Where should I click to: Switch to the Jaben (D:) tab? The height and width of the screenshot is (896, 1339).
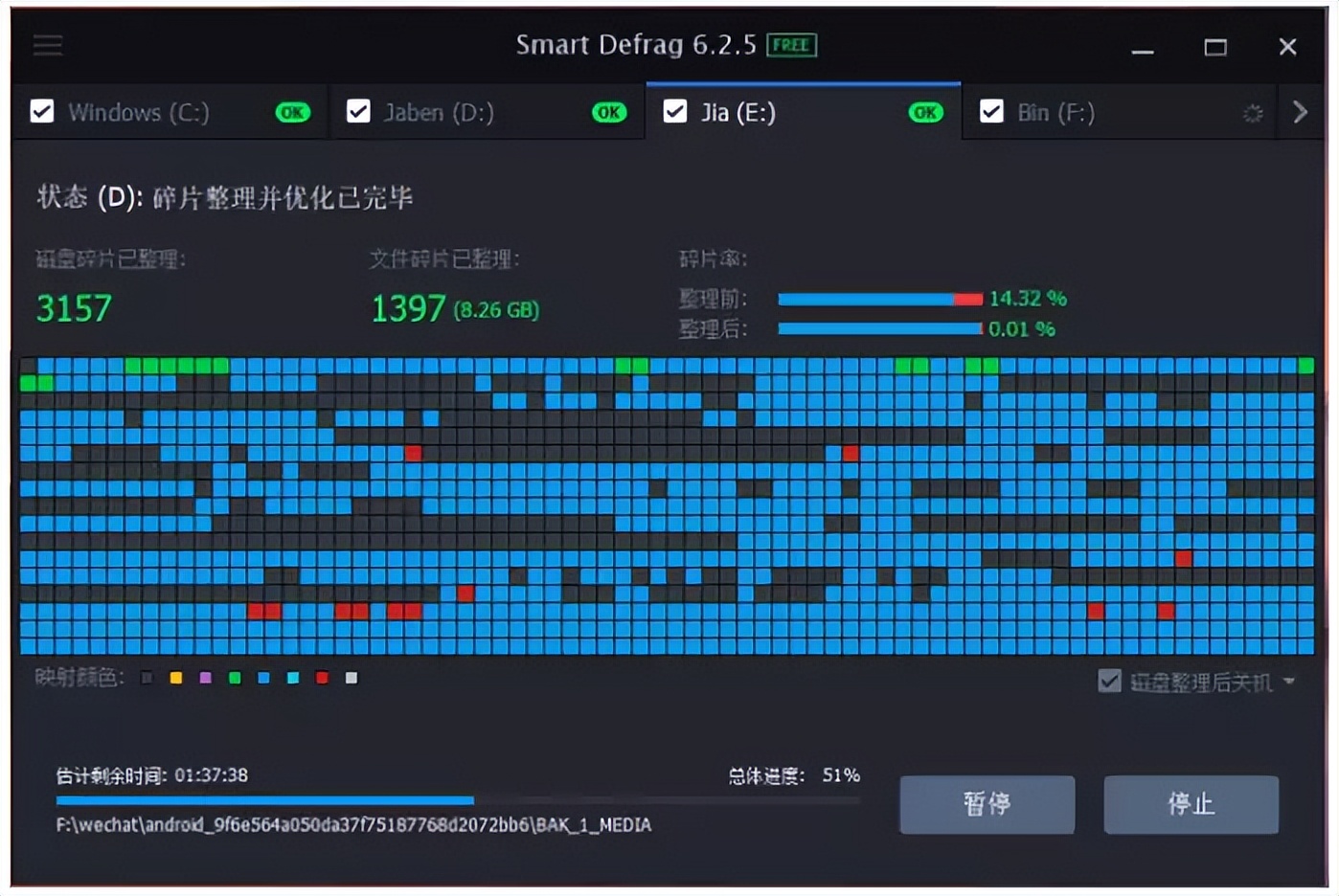point(487,112)
